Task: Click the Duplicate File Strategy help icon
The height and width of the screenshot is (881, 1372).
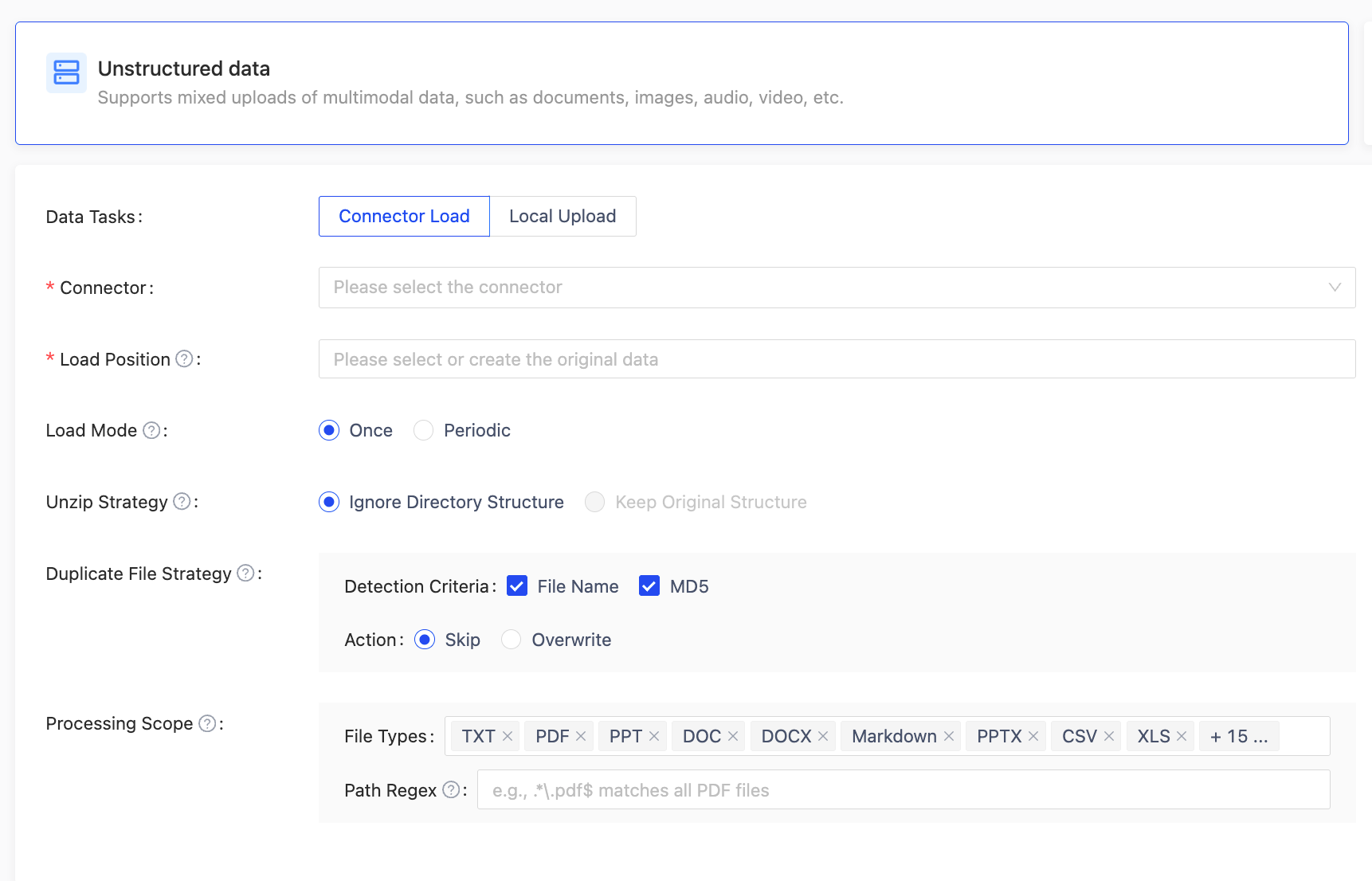Action: click(x=246, y=574)
